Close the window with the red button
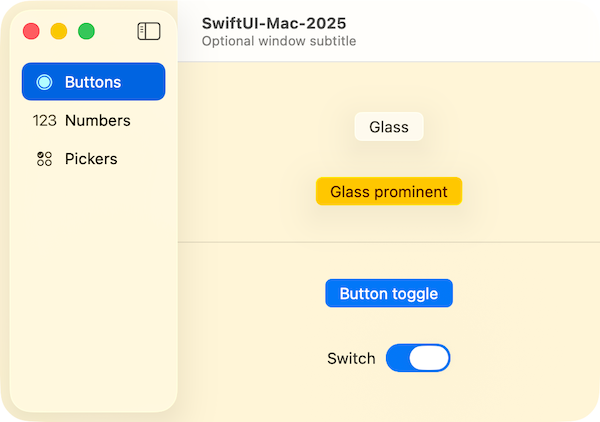 pos(31,31)
